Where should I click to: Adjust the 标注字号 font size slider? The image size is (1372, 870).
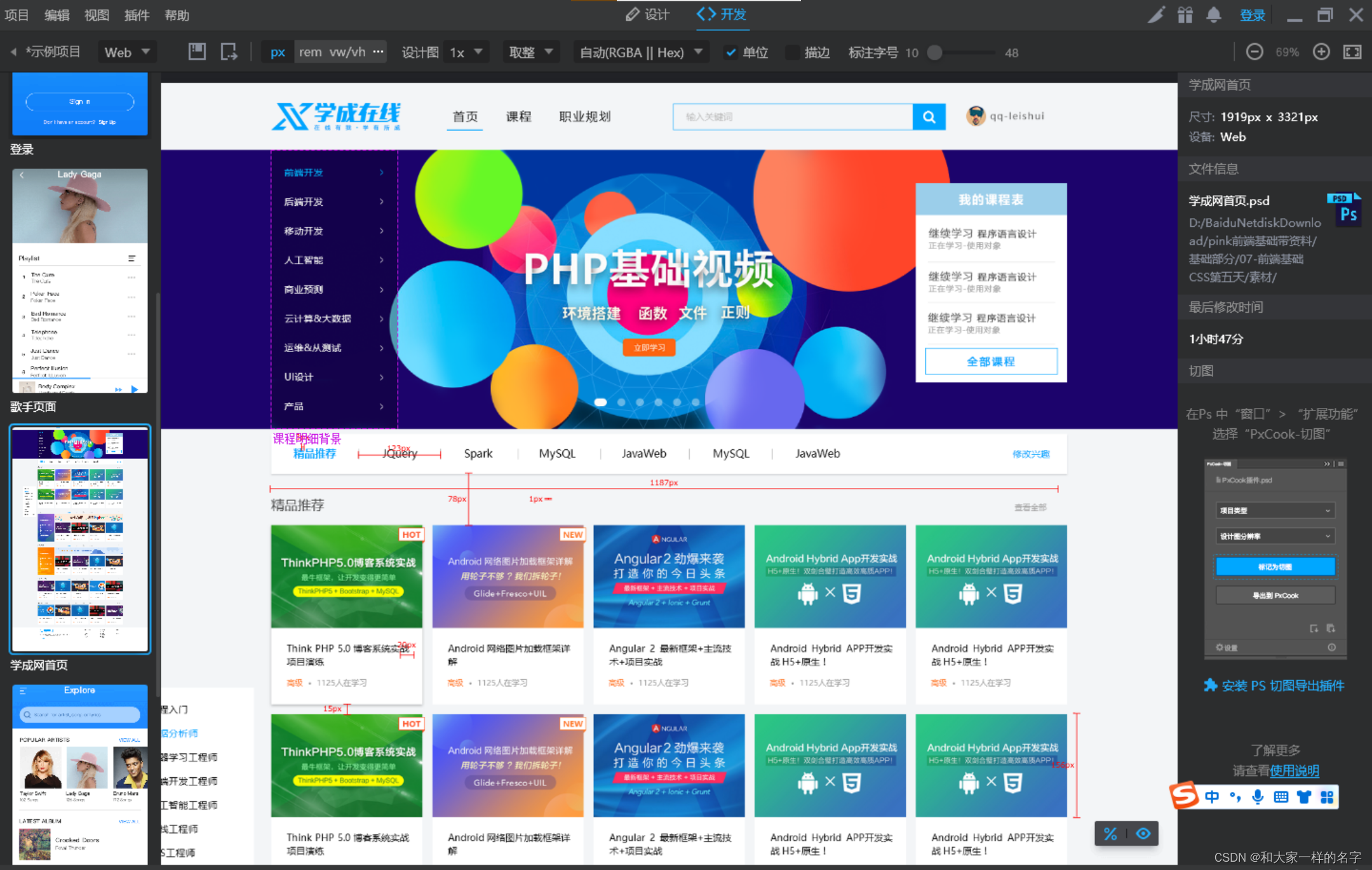tap(934, 53)
